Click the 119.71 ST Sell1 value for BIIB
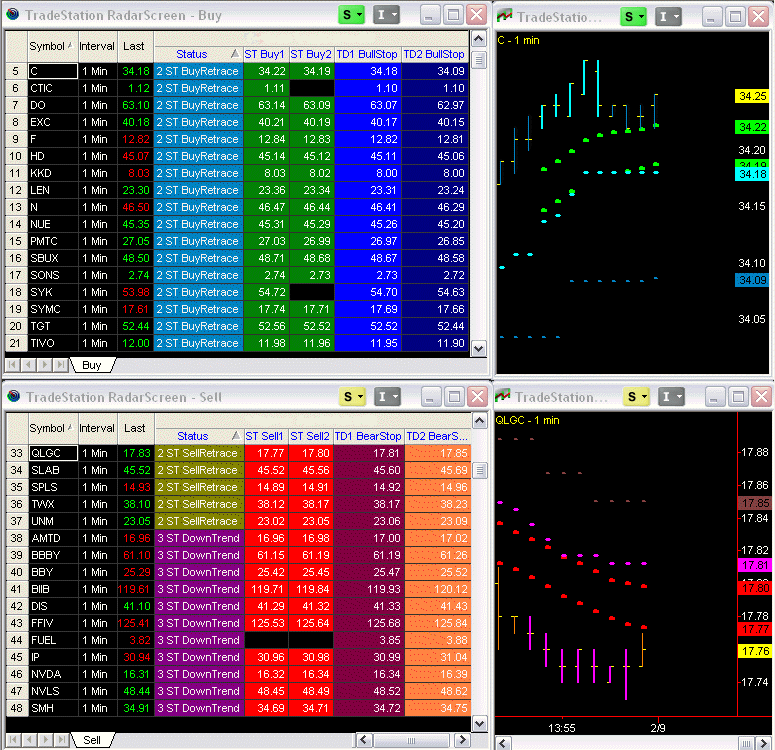The width and height of the screenshot is (775, 750). [x=266, y=589]
